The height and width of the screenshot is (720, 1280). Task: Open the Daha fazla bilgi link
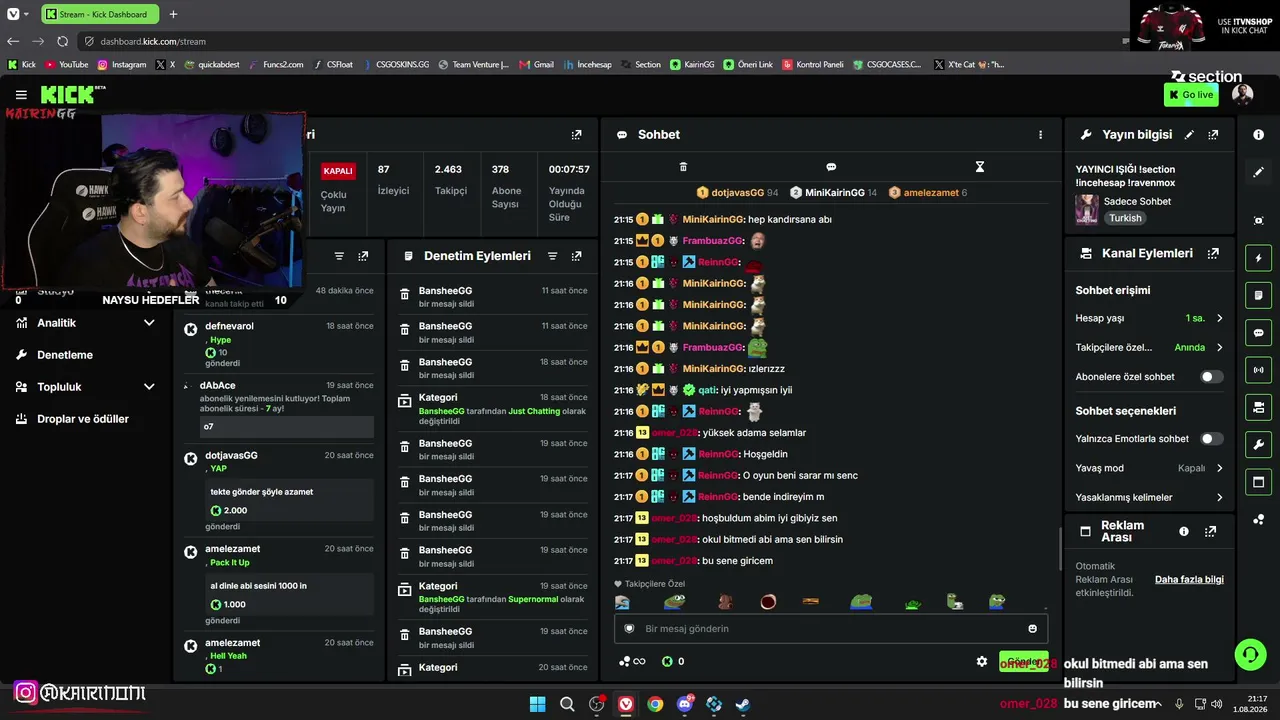(1189, 579)
